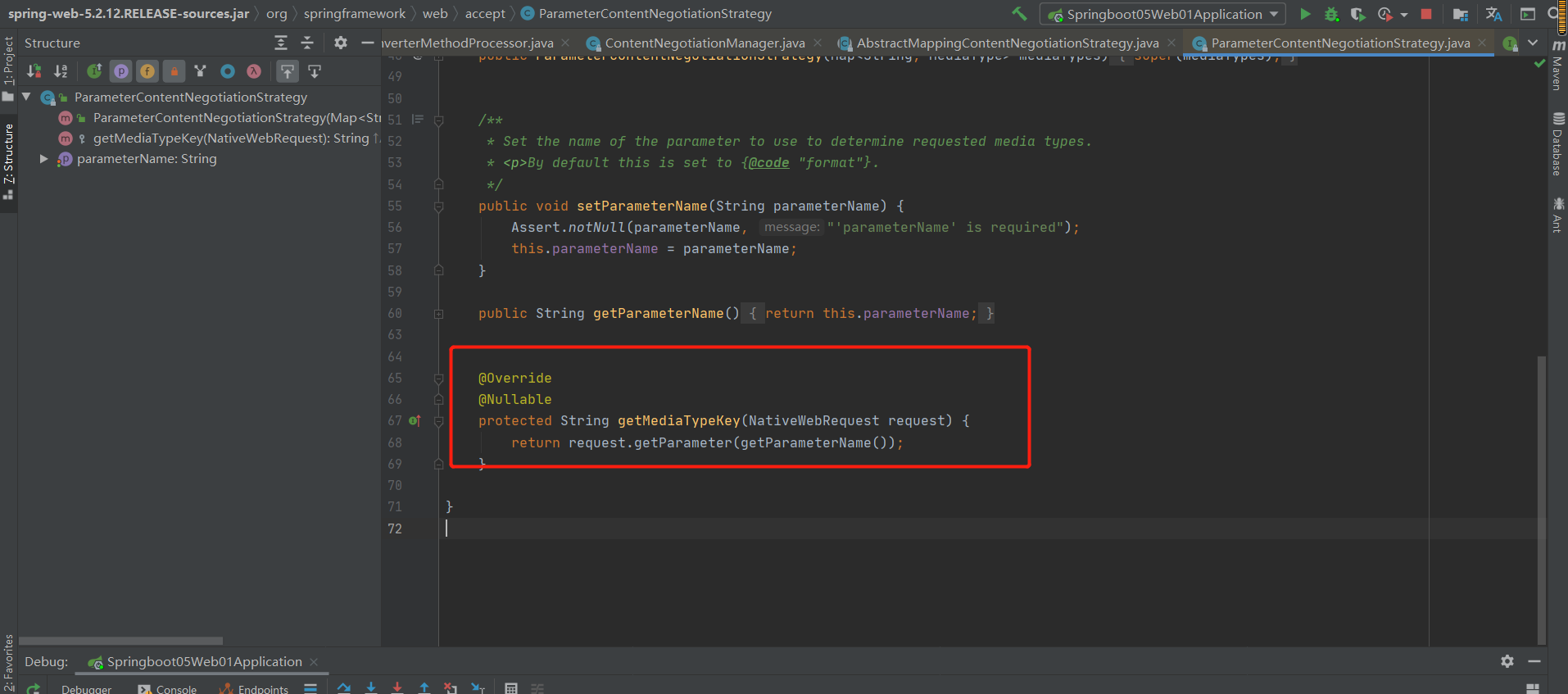
Task: Open the Springboot05Web01Application run configuration dropdown
Action: tap(1162, 14)
